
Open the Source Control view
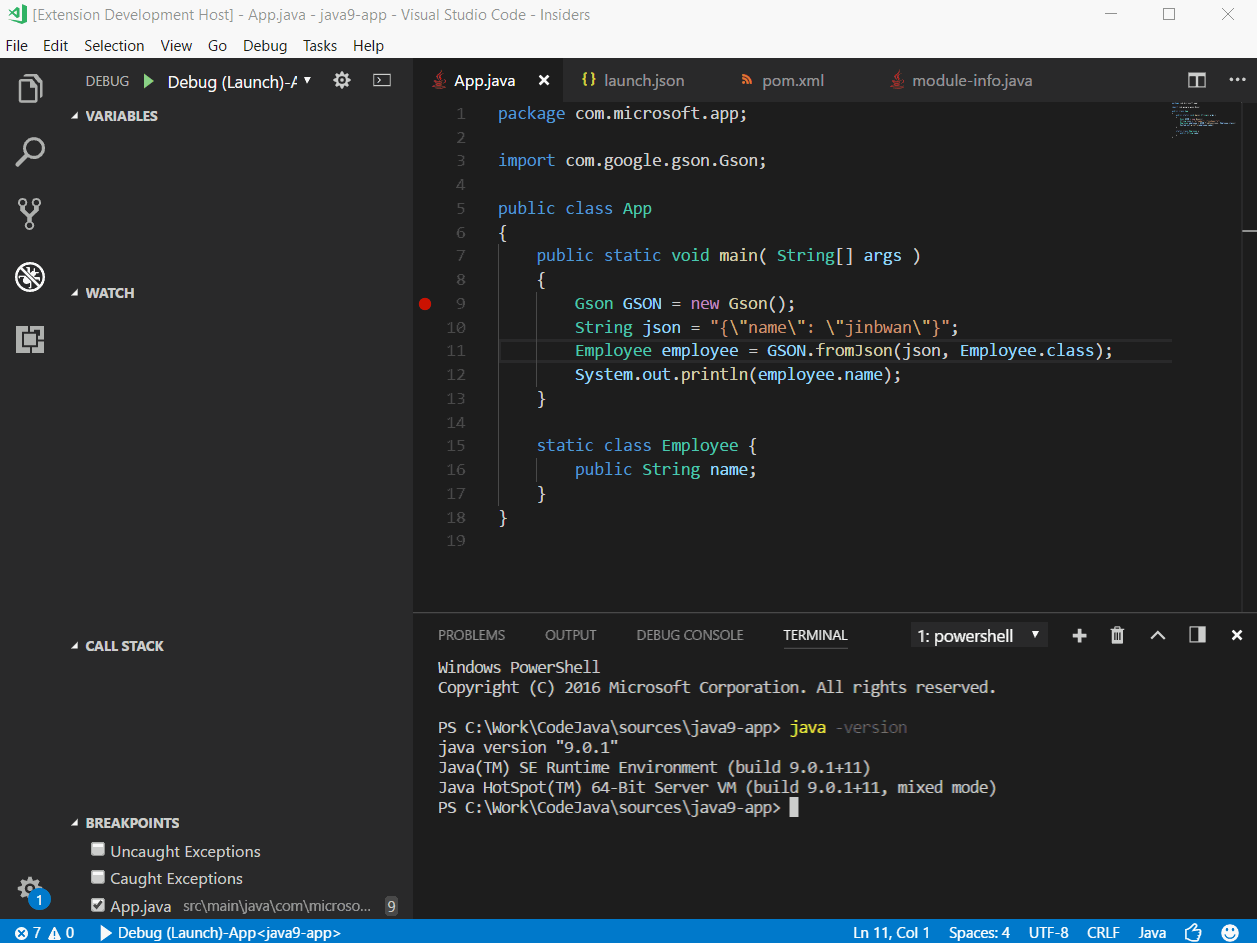pos(30,214)
